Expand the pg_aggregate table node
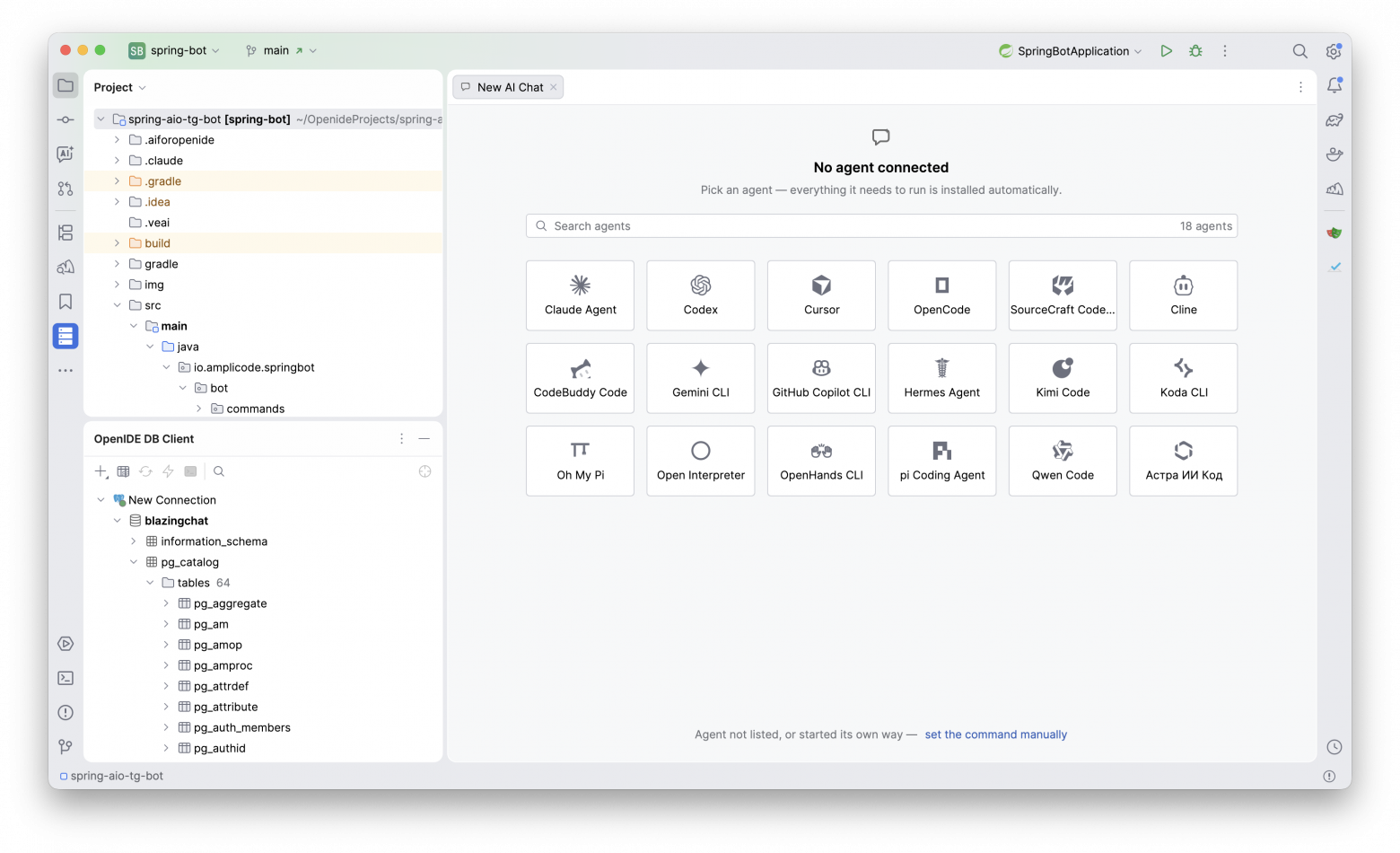 166,603
